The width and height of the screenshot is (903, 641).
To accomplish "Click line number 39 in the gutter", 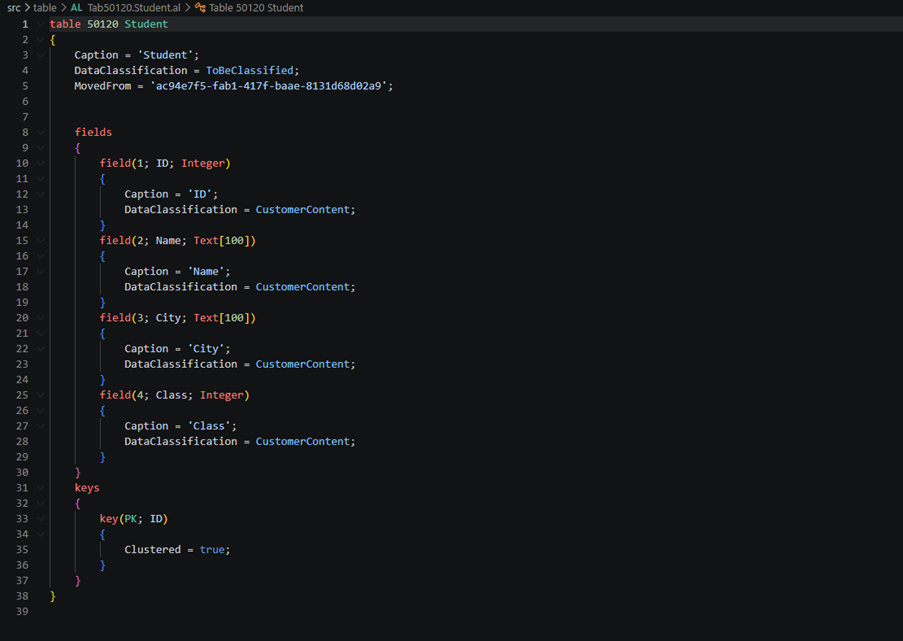I will (22, 611).
